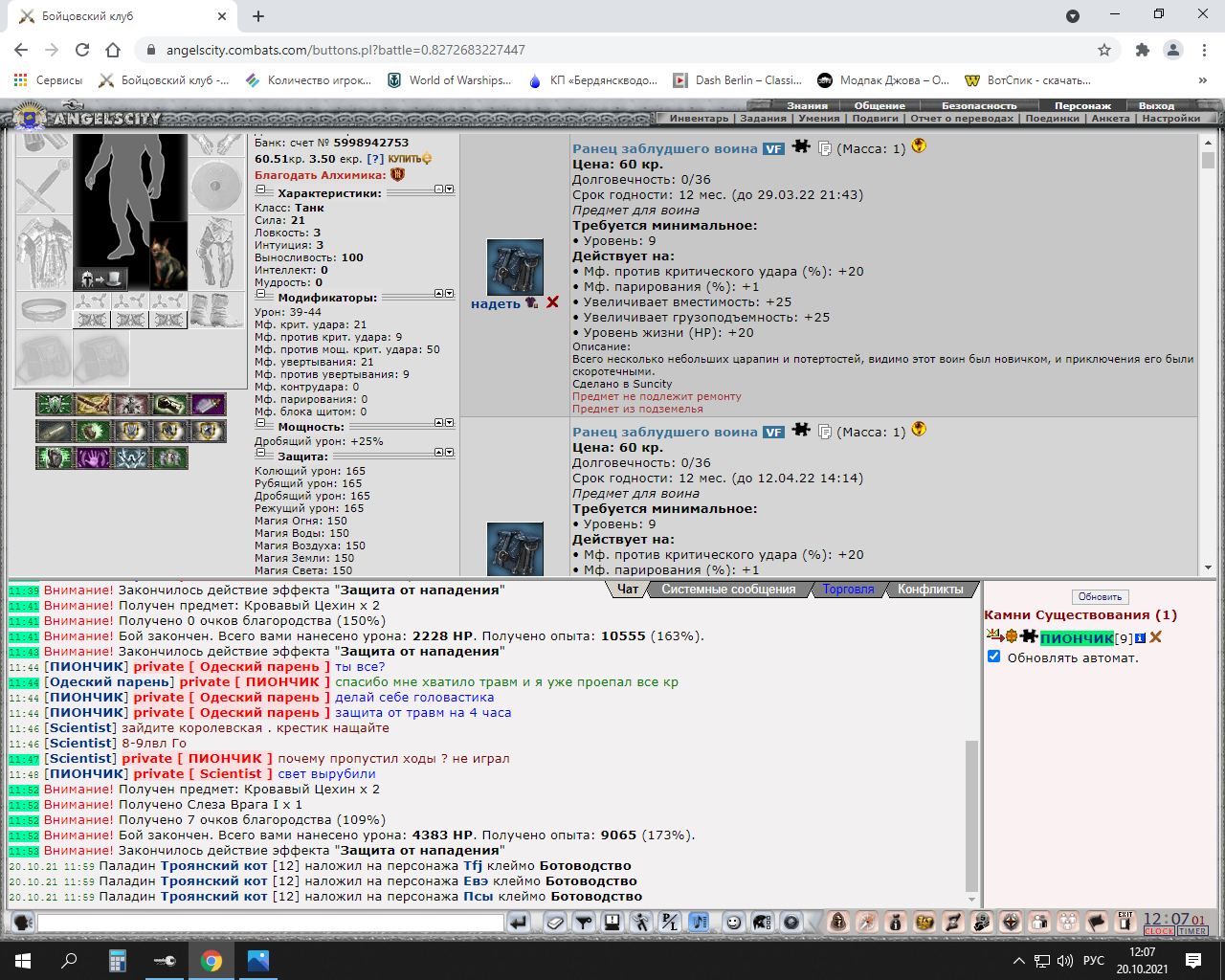Click the inventory list vertical scrollbar

coord(1208,354)
